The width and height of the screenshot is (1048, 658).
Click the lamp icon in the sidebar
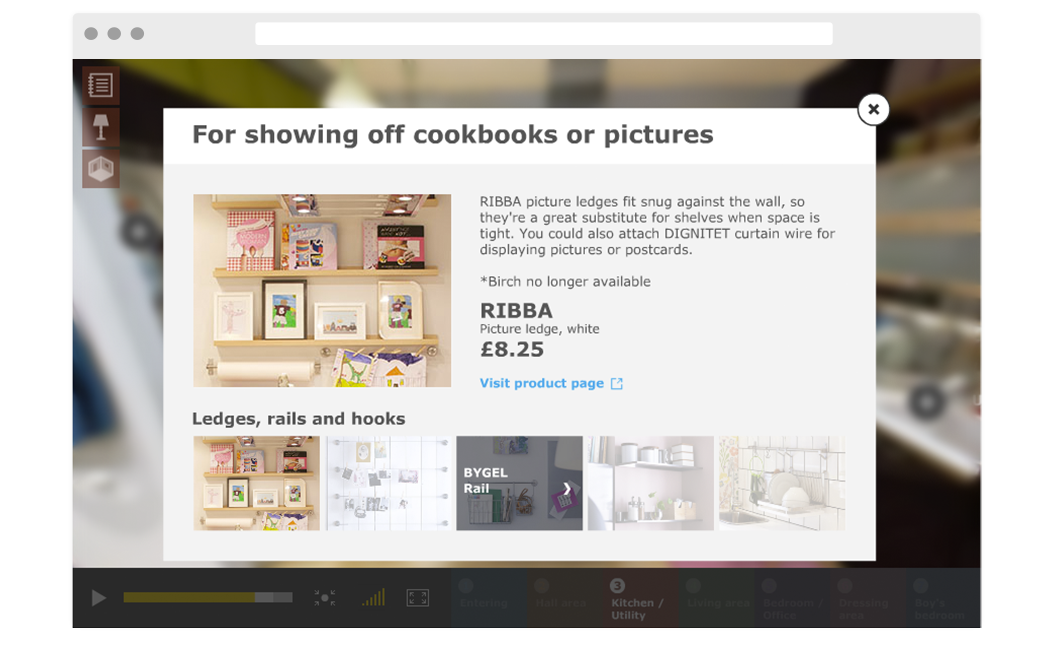(x=101, y=126)
